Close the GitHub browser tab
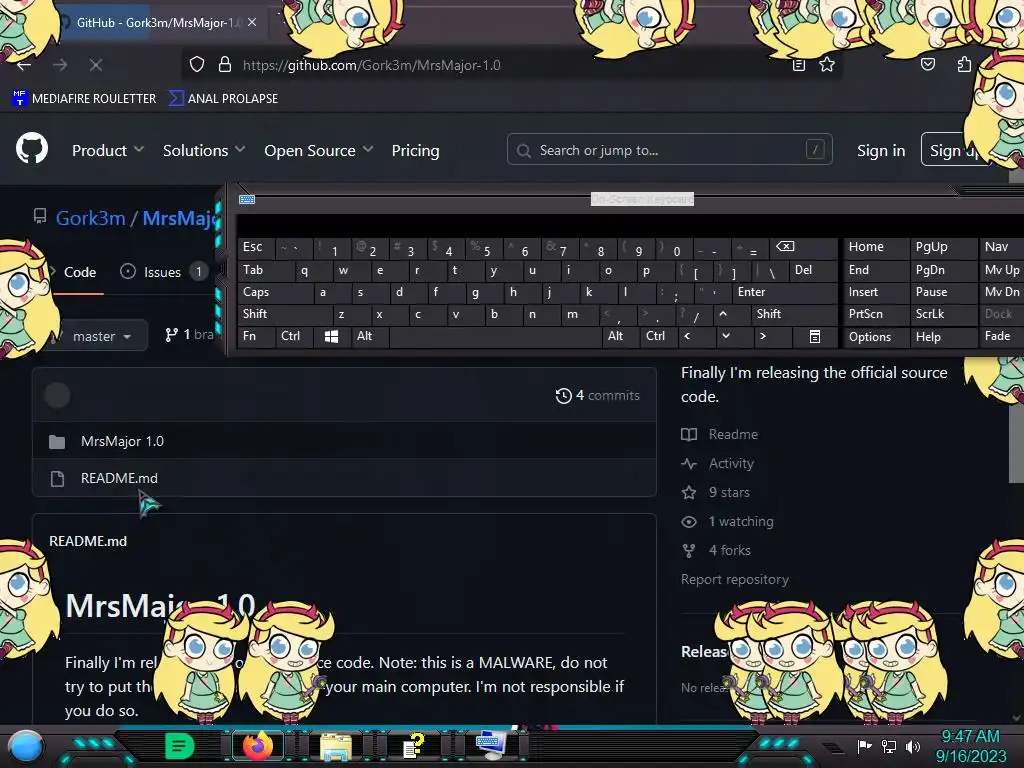 tap(252, 22)
